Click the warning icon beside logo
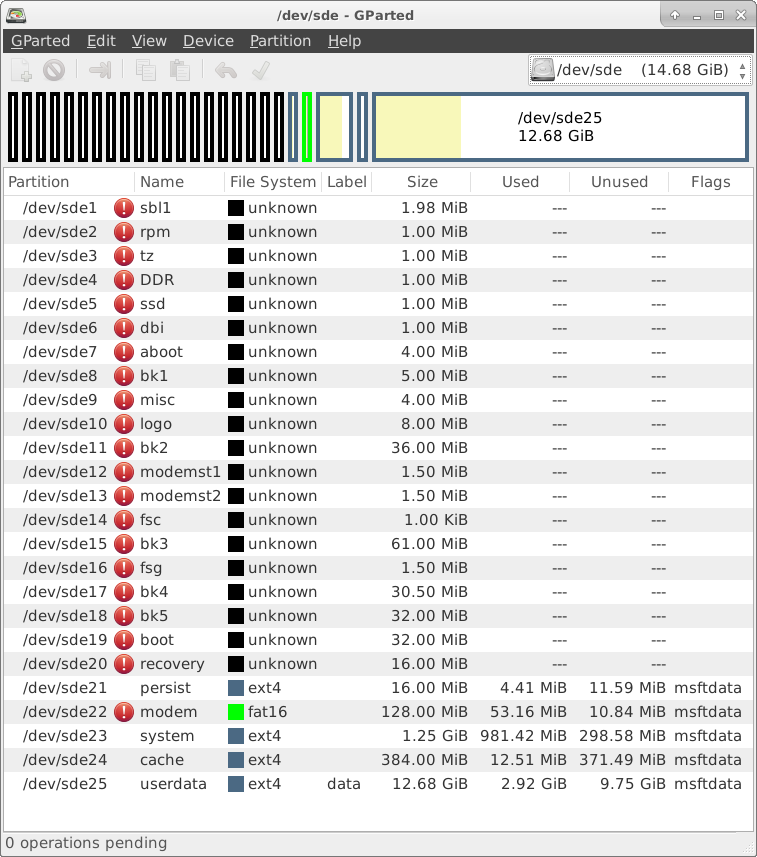 [124, 424]
